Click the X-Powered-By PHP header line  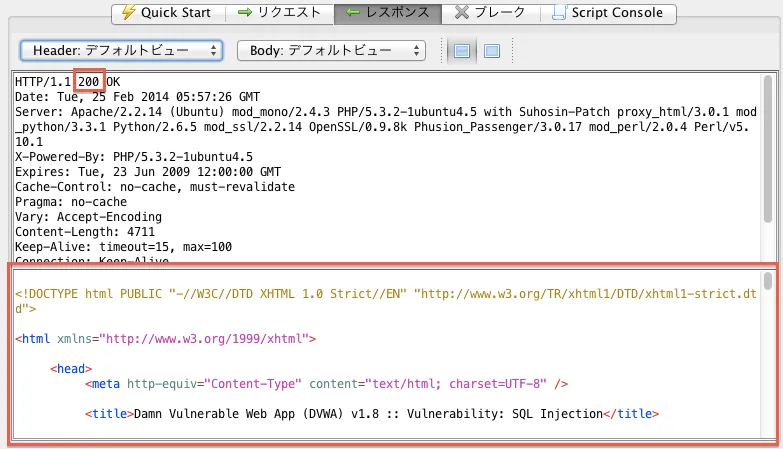(x=133, y=156)
